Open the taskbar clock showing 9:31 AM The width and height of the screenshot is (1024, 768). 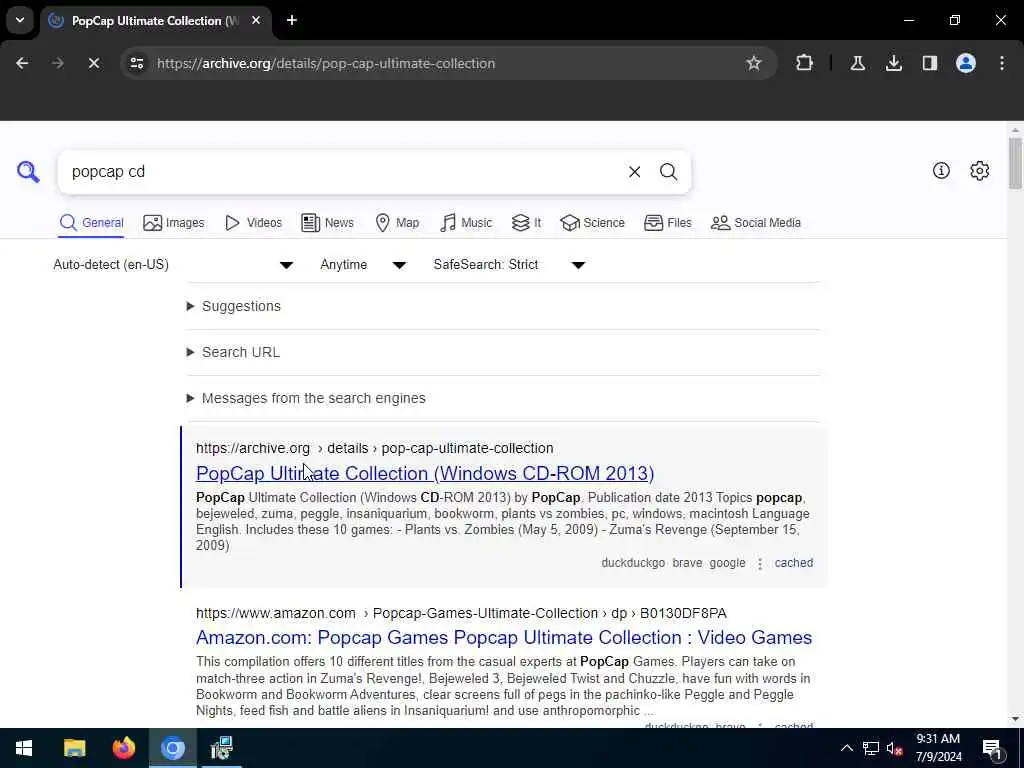[x=938, y=748]
